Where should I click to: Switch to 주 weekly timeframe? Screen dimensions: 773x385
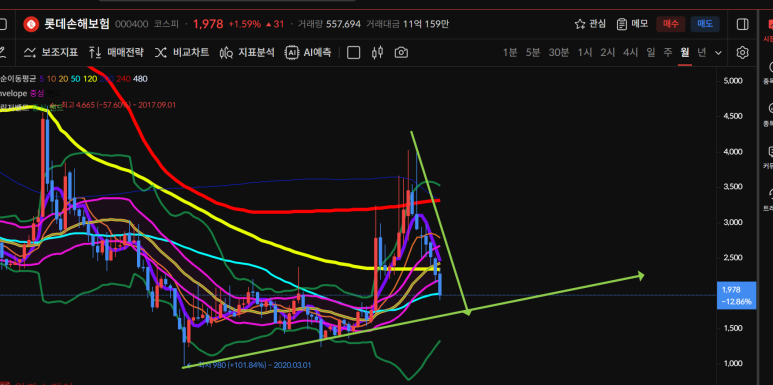coord(668,53)
